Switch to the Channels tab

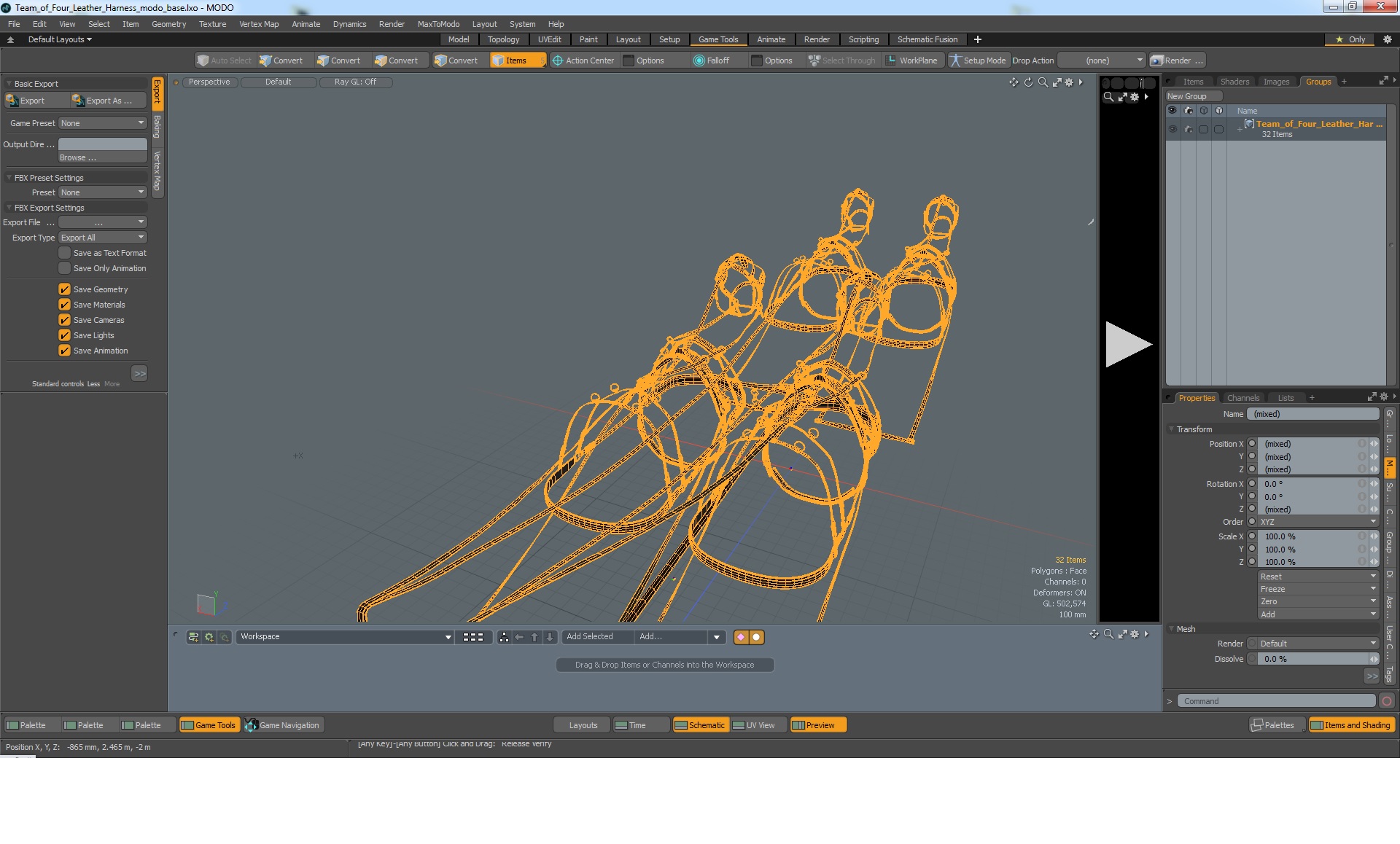1242,398
